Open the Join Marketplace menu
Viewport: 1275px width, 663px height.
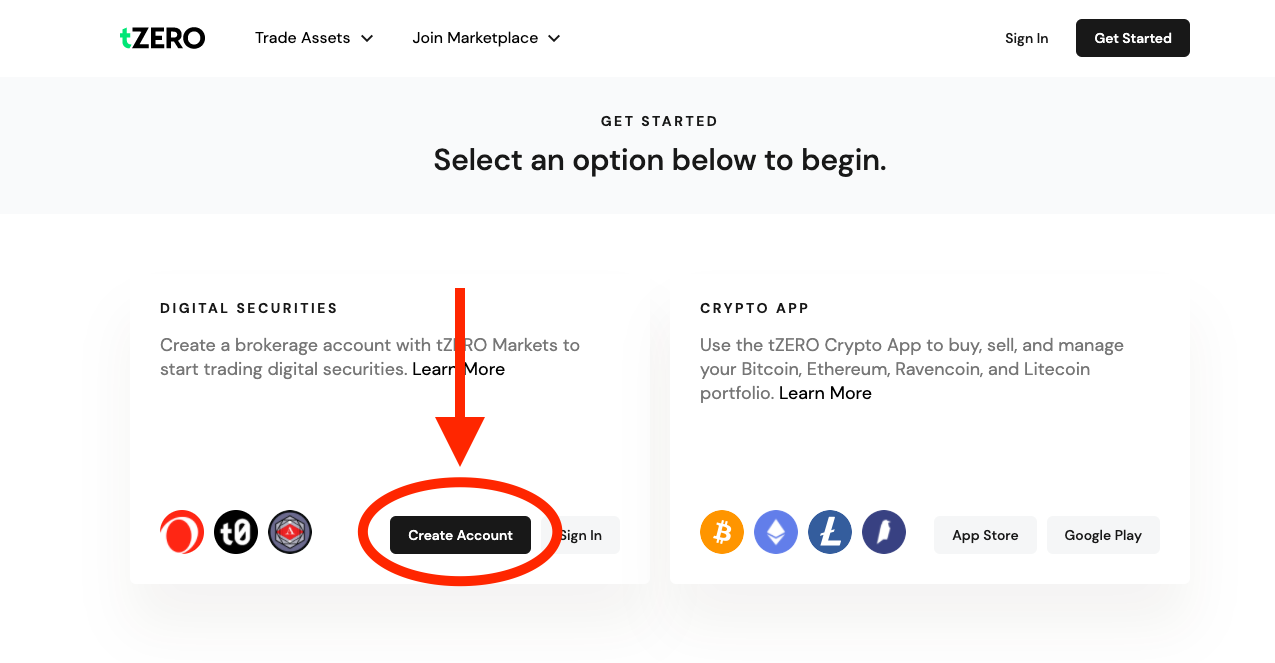pos(475,38)
